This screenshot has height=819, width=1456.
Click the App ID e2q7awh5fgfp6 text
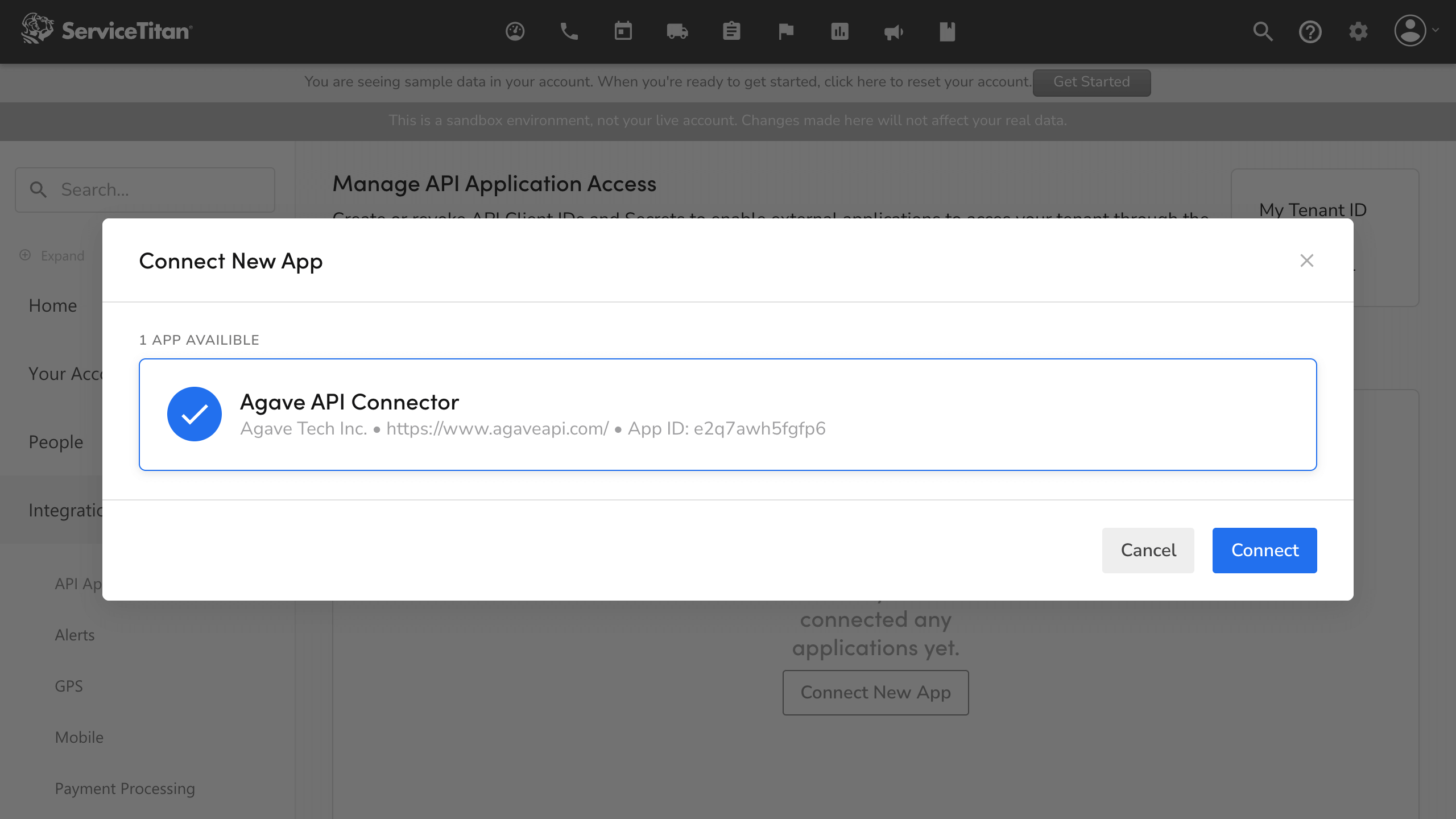click(x=727, y=428)
